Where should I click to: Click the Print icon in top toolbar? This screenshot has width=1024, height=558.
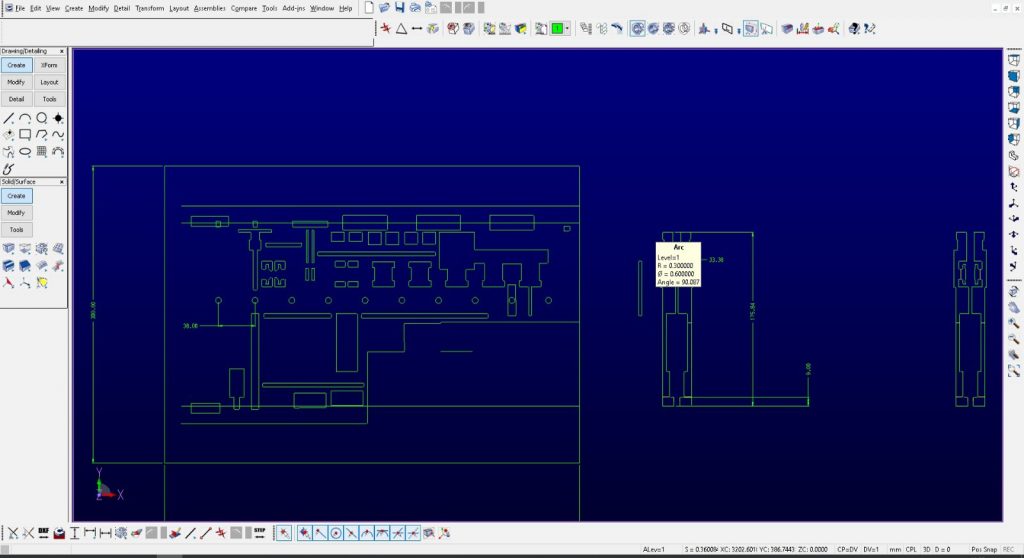click(x=415, y=8)
